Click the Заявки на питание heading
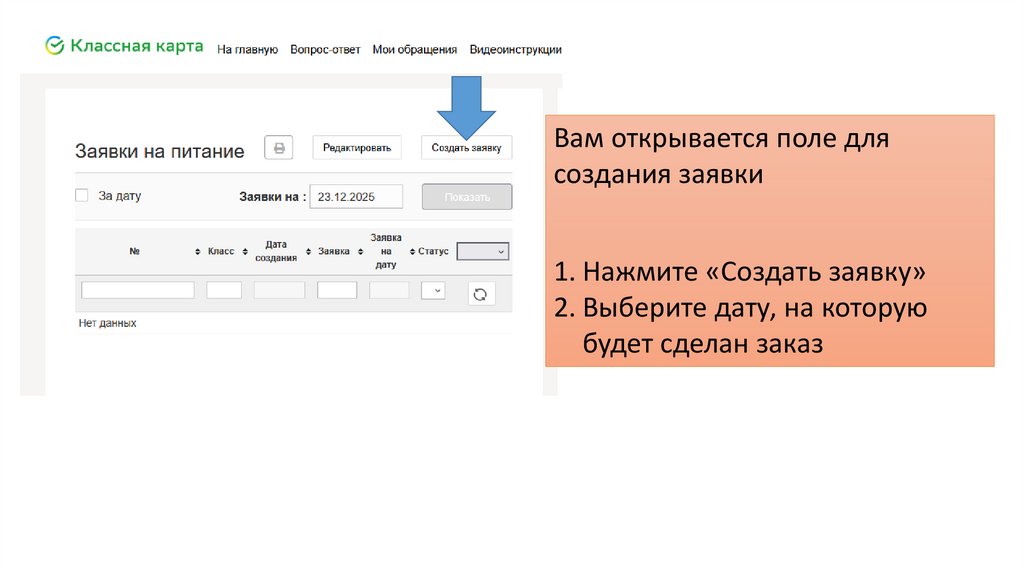The height and width of the screenshot is (574, 1024). pos(160,151)
